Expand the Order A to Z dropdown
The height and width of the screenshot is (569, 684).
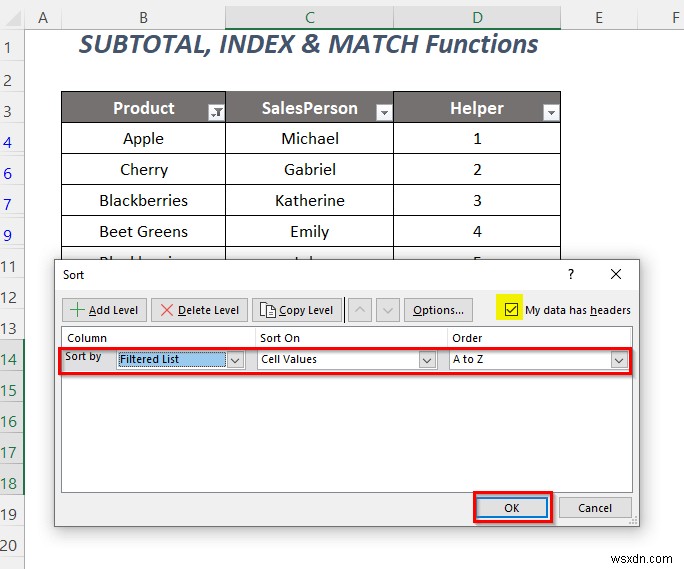click(x=619, y=360)
